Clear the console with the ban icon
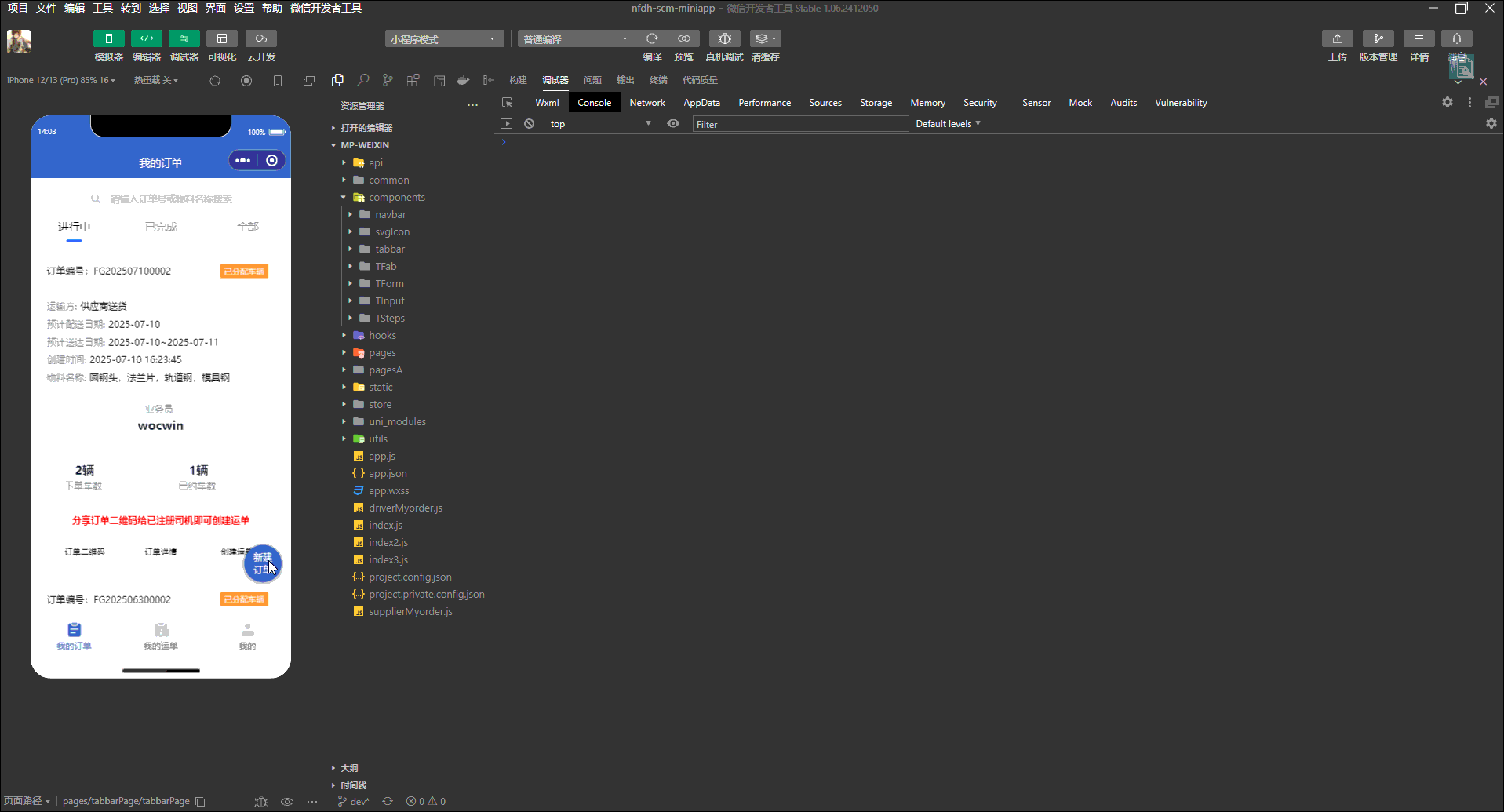The height and width of the screenshot is (812, 1504). click(x=530, y=124)
